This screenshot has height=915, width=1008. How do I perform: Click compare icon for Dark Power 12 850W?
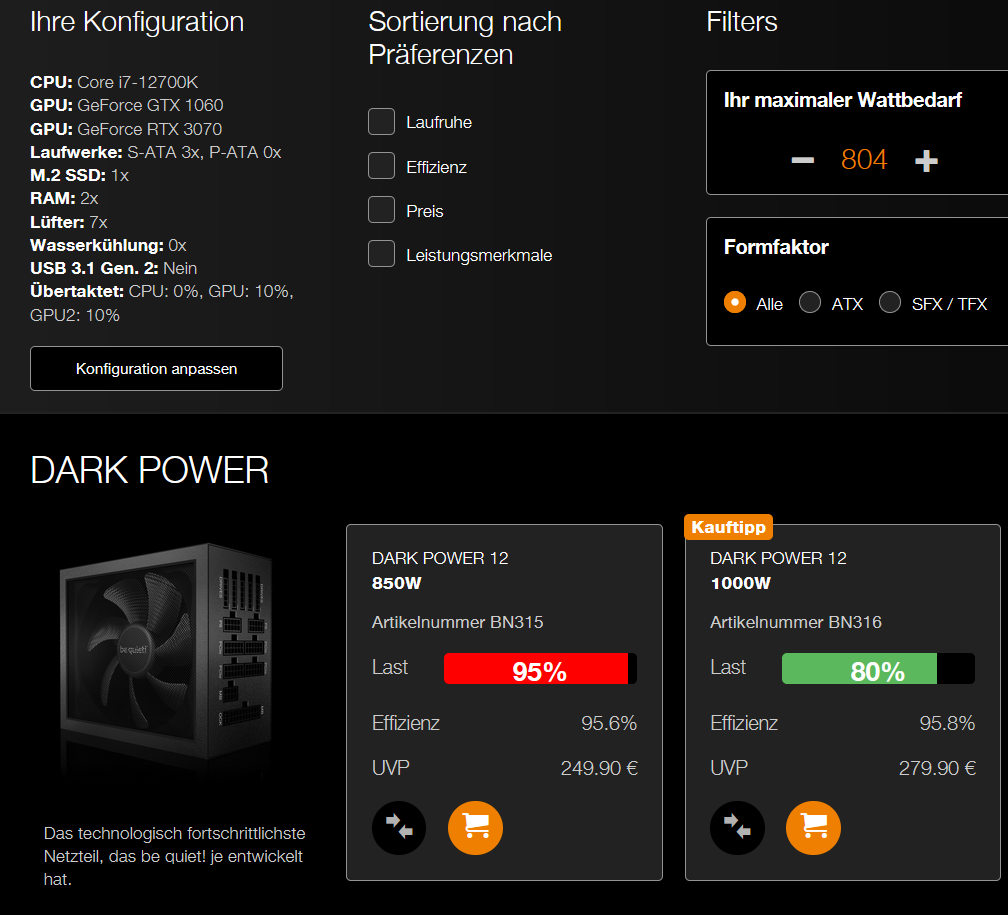tap(399, 828)
